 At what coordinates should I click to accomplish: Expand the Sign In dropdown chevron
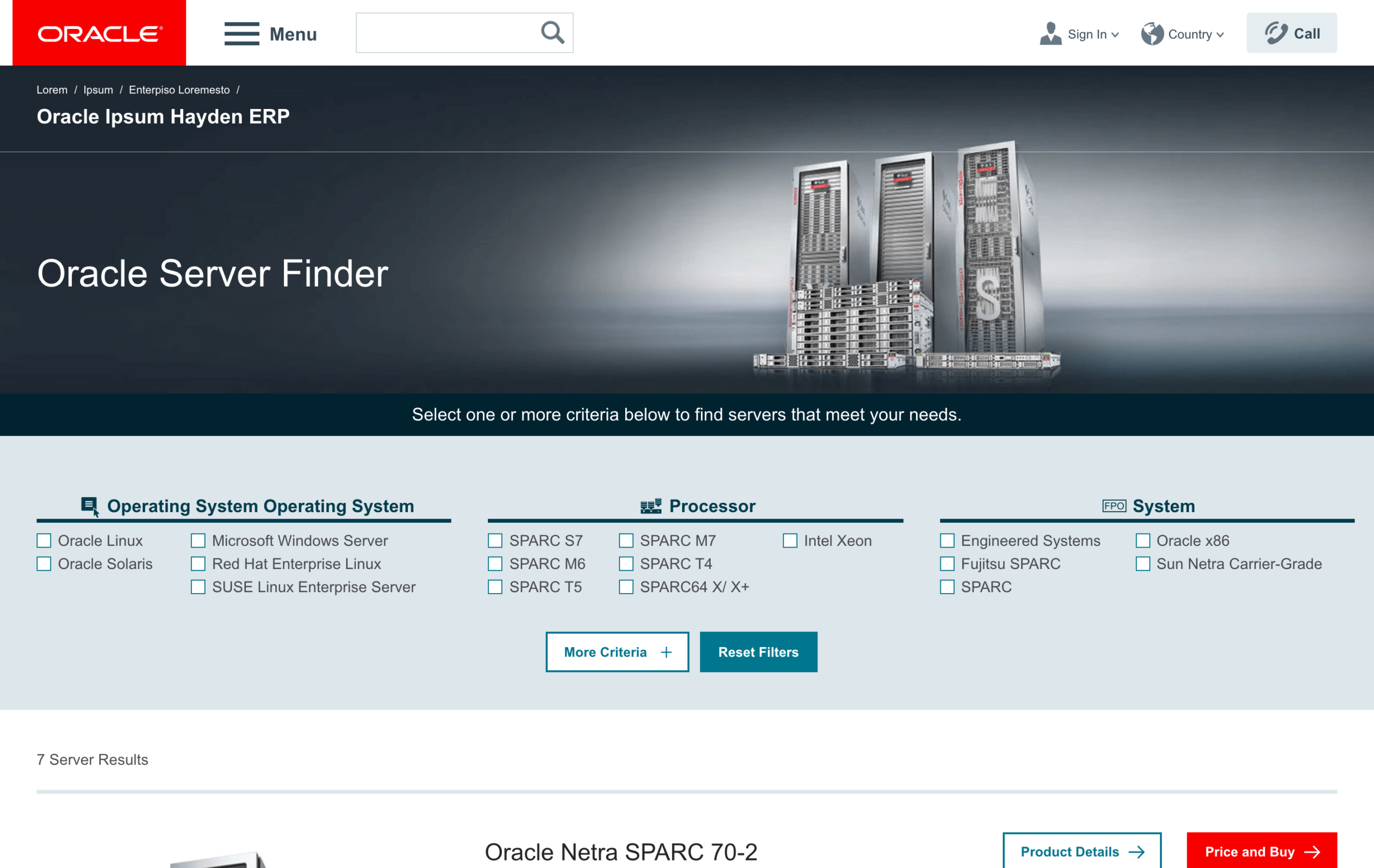point(1115,35)
